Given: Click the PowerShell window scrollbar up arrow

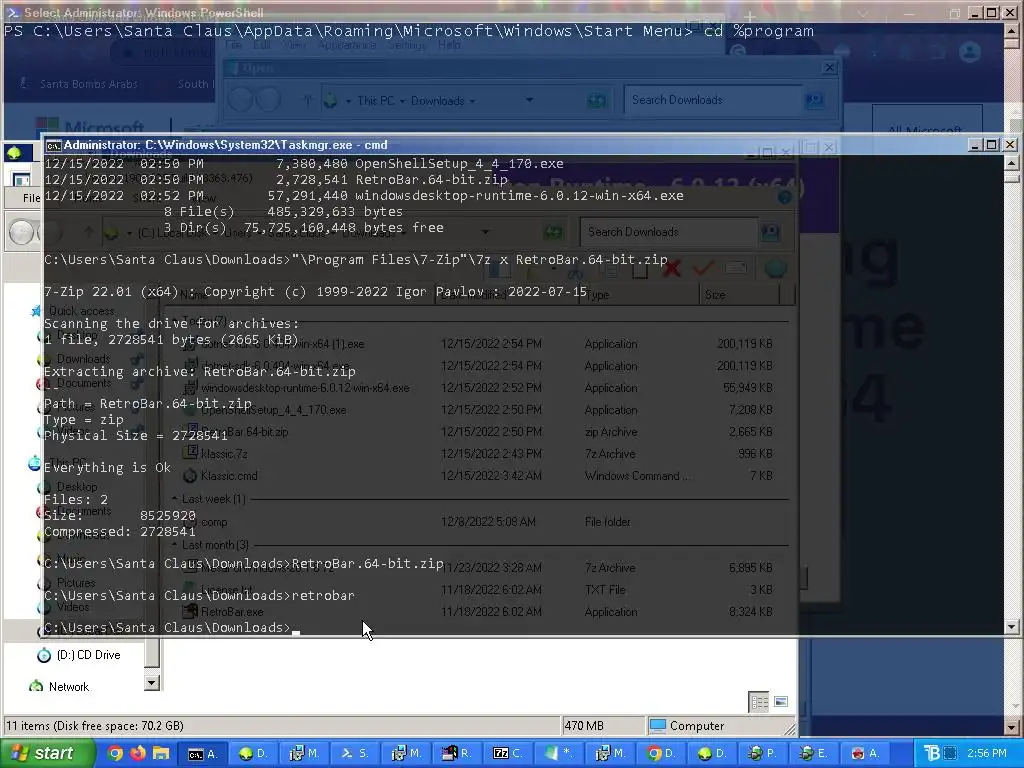Looking at the screenshot, I should [x=1011, y=30].
